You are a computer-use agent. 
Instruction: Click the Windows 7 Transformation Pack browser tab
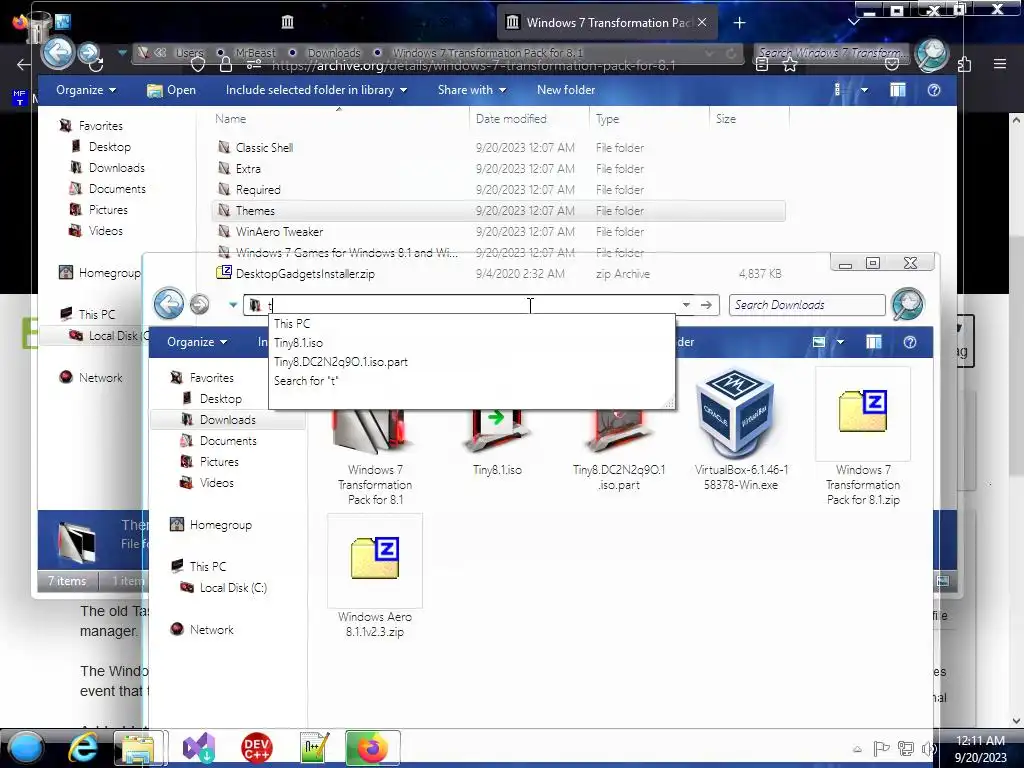tap(607, 23)
